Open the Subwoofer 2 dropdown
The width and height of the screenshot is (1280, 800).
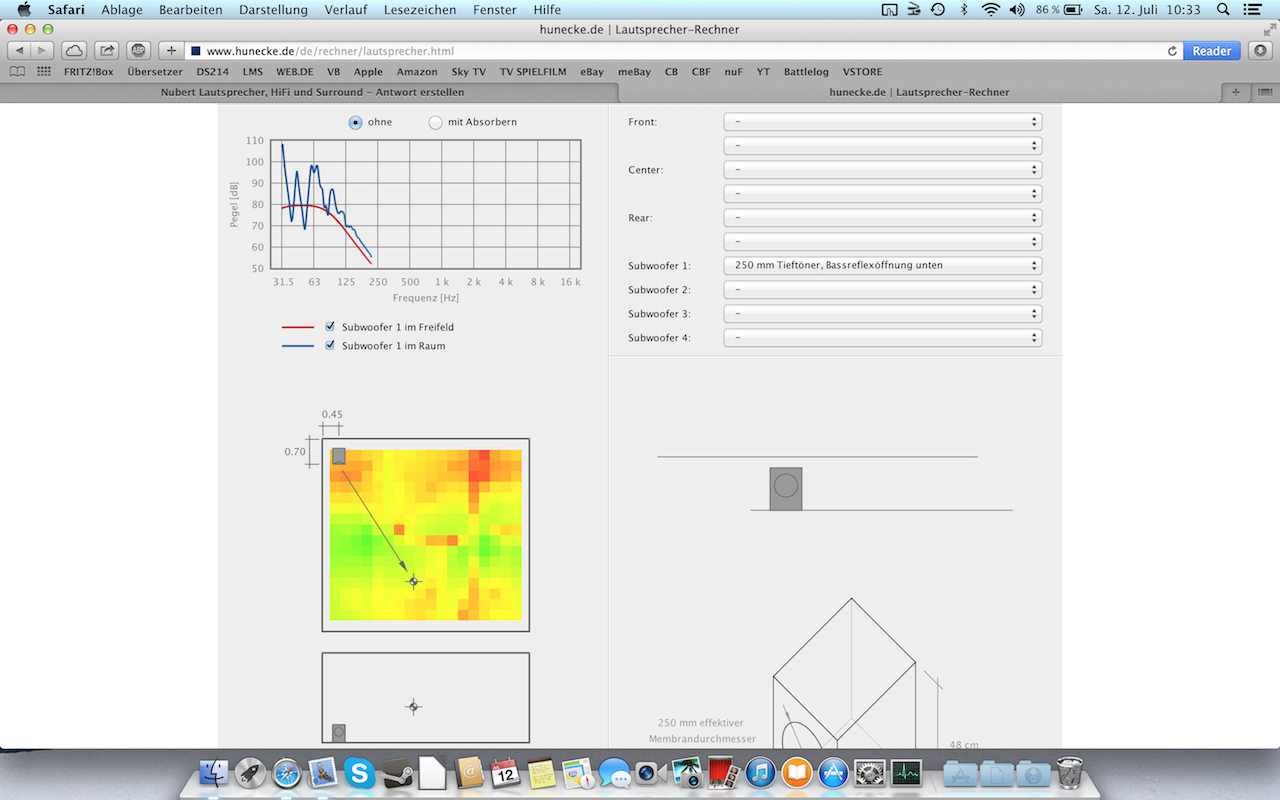click(882, 290)
